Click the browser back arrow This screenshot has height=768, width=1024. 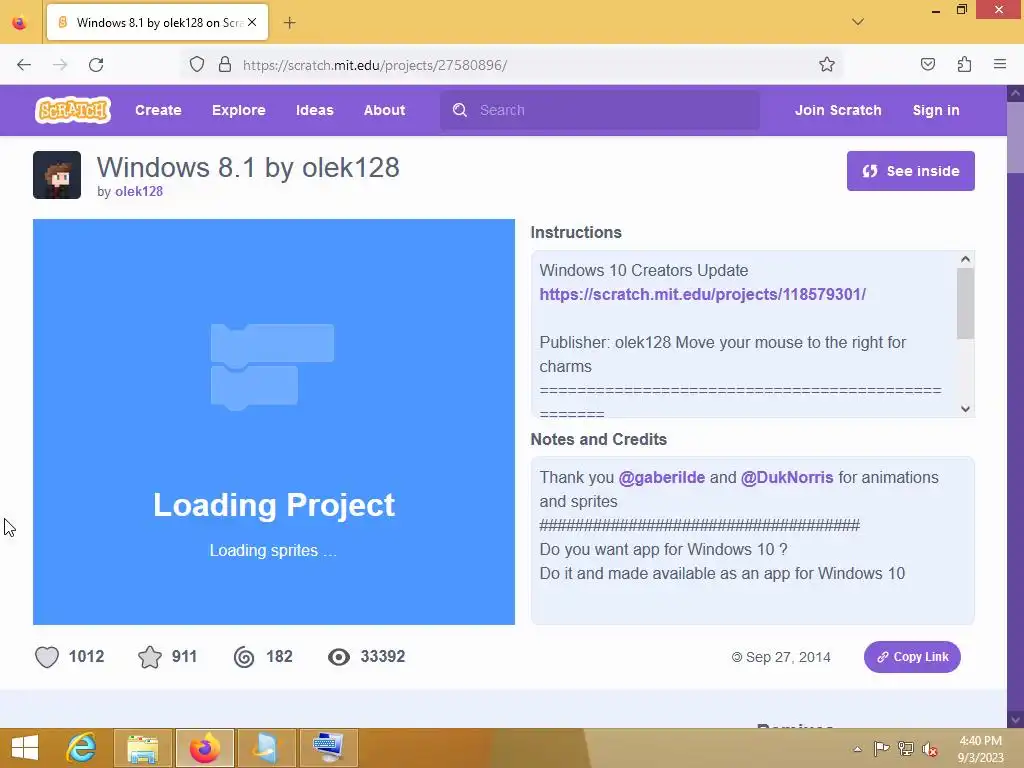pos(24,65)
